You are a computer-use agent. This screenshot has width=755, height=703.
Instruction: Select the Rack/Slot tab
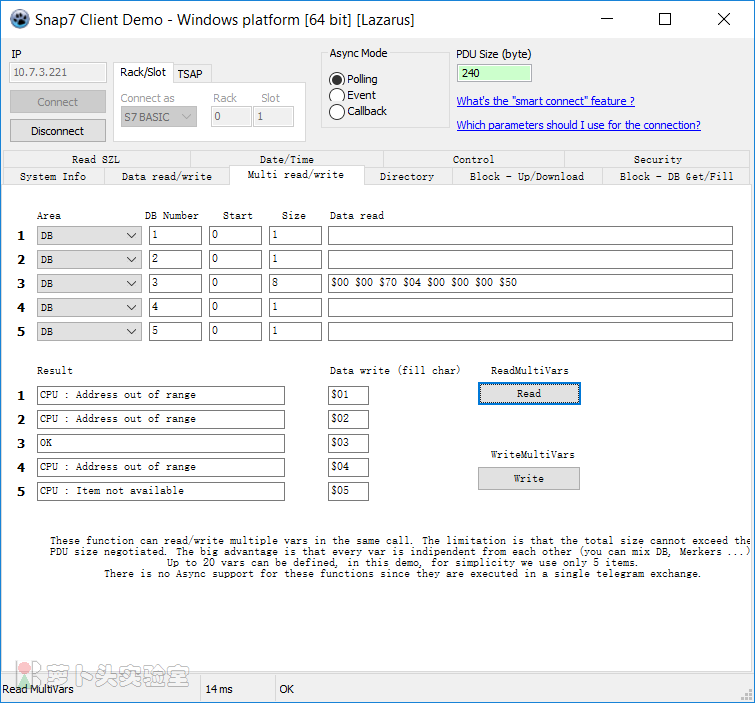143,72
